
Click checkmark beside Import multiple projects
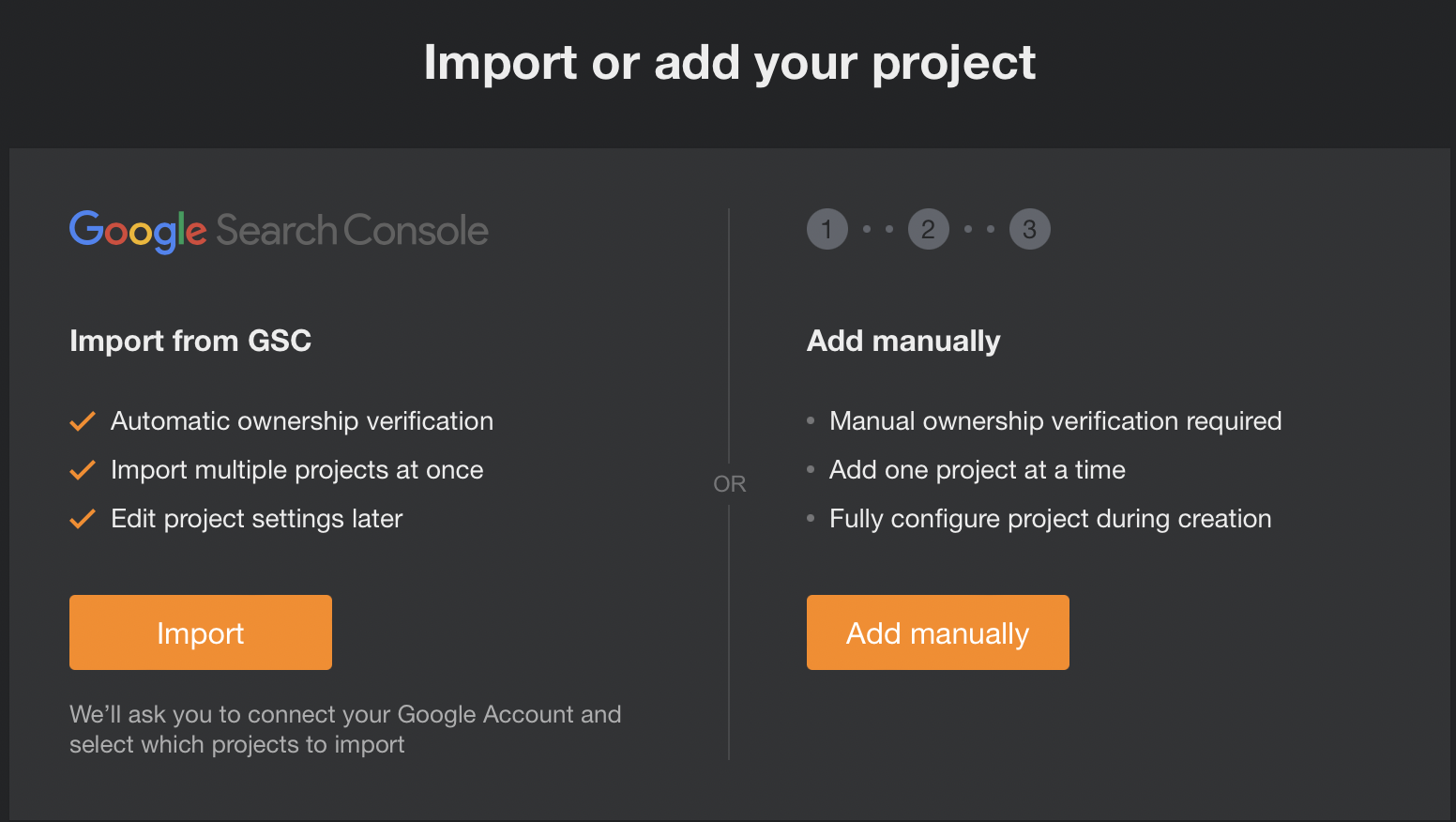[x=83, y=470]
